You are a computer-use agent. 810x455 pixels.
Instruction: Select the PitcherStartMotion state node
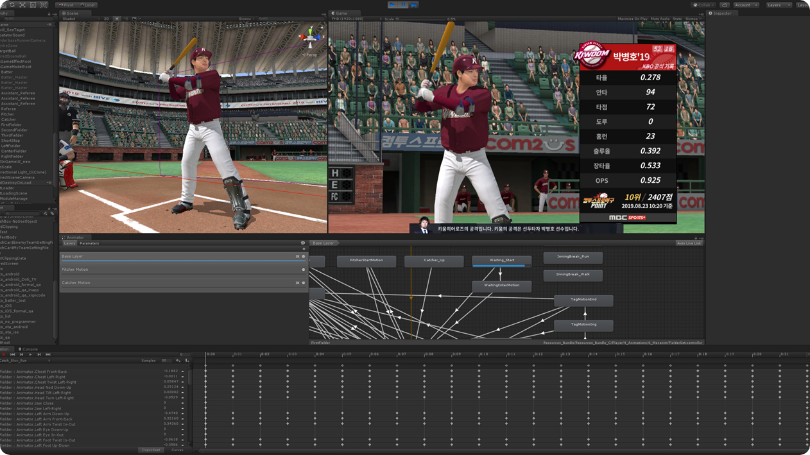[366, 261]
